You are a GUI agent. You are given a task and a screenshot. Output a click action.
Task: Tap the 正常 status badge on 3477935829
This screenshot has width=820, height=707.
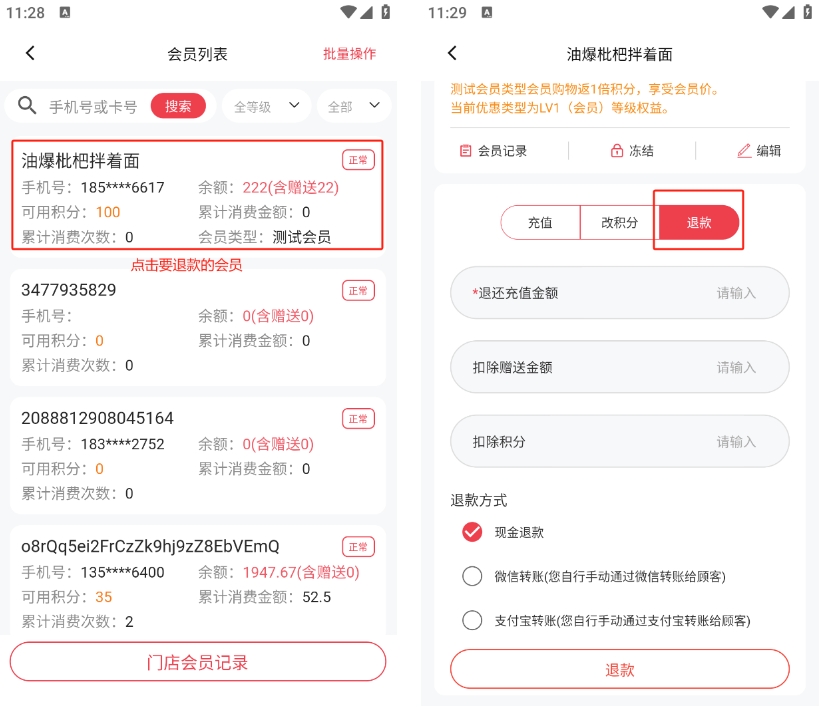pos(358,290)
